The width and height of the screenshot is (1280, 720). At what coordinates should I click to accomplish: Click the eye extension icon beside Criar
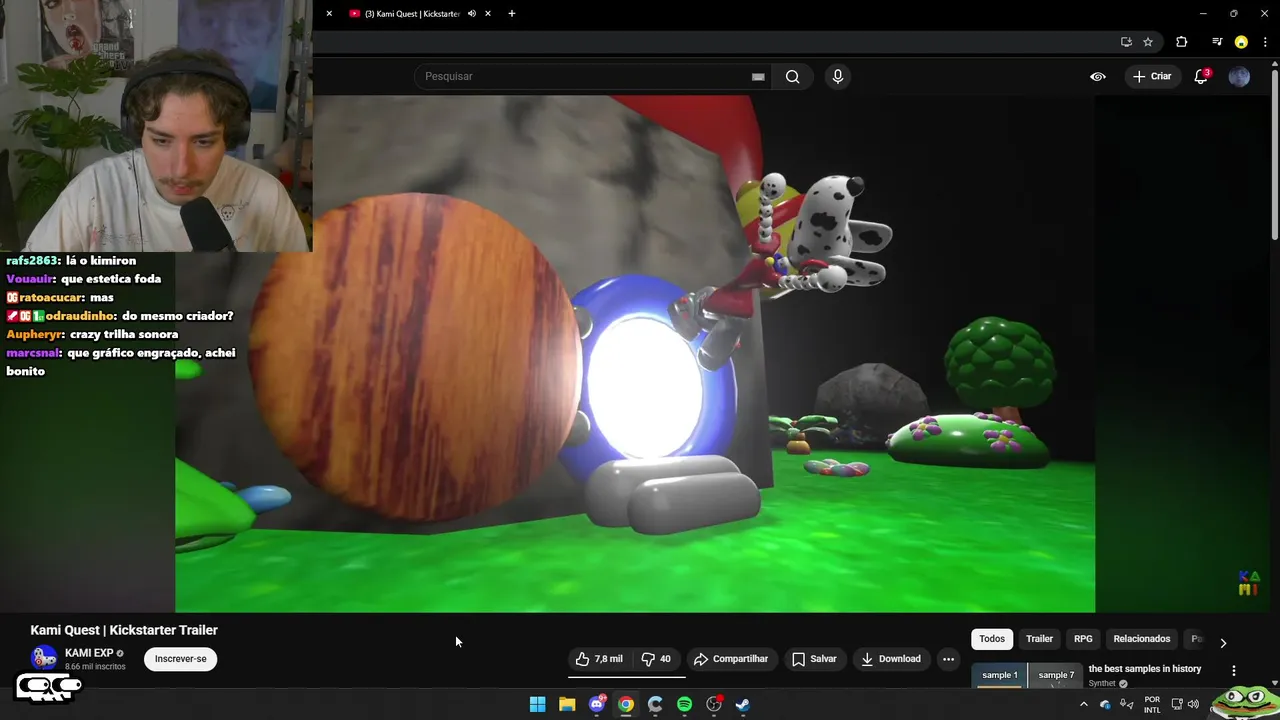point(1098,77)
